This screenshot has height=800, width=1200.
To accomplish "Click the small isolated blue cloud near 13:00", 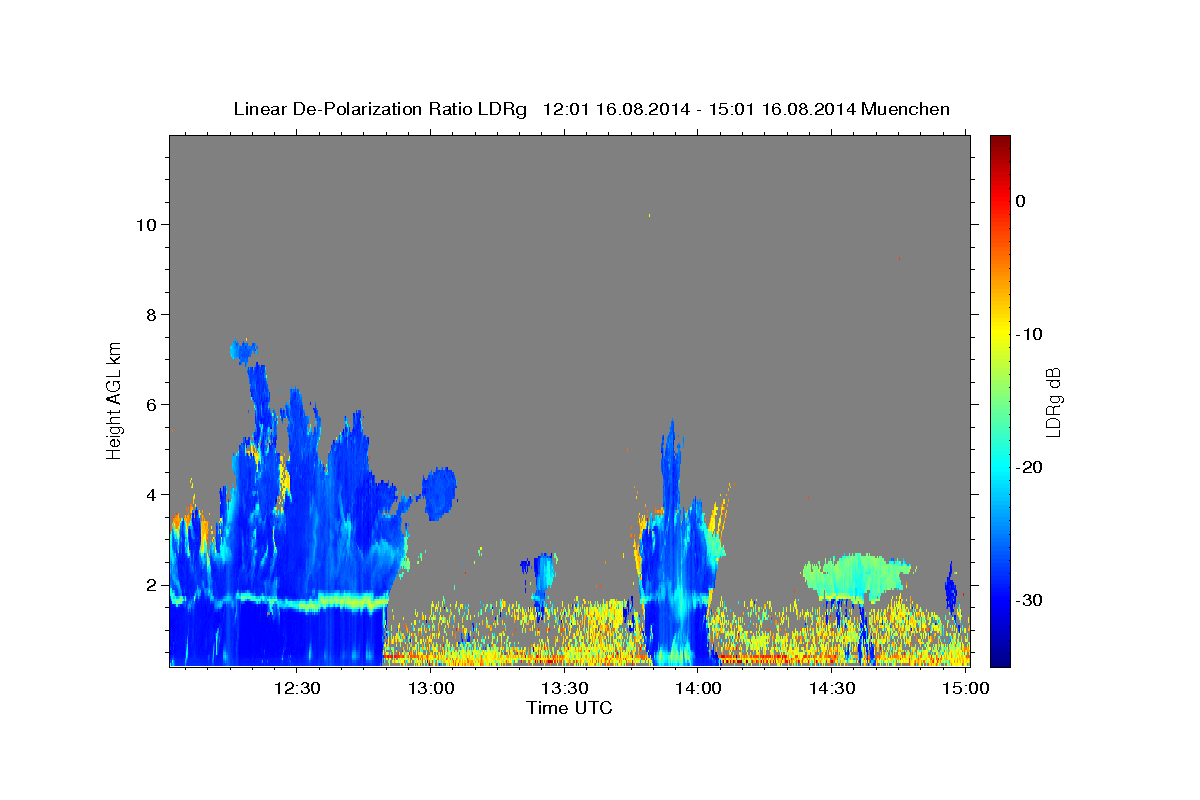I will [x=439, y=493].
